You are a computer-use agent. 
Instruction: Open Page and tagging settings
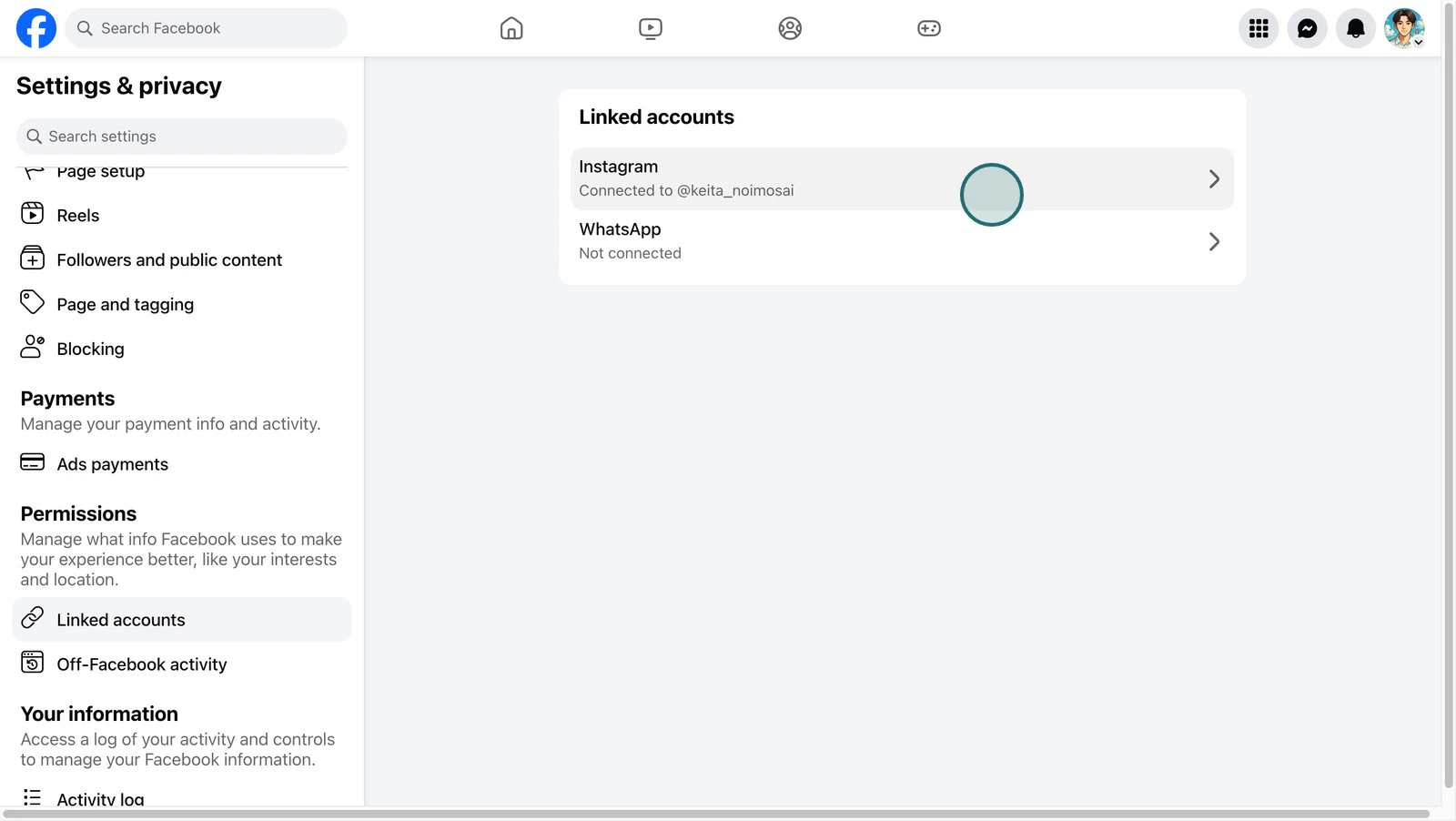pyautogui.click(x=182, y=304)
